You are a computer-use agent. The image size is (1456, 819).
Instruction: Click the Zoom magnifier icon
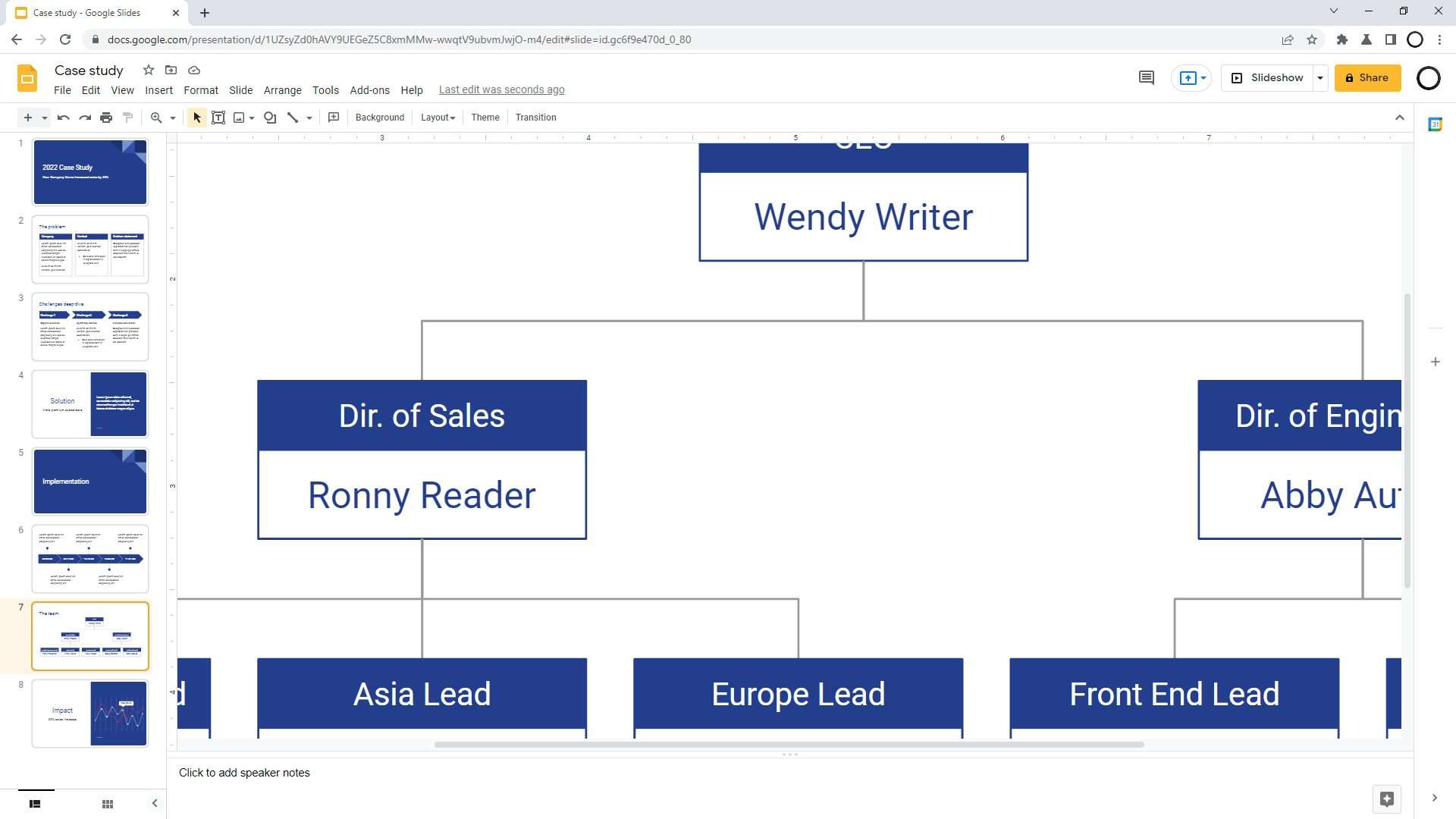tap(156, 118)
